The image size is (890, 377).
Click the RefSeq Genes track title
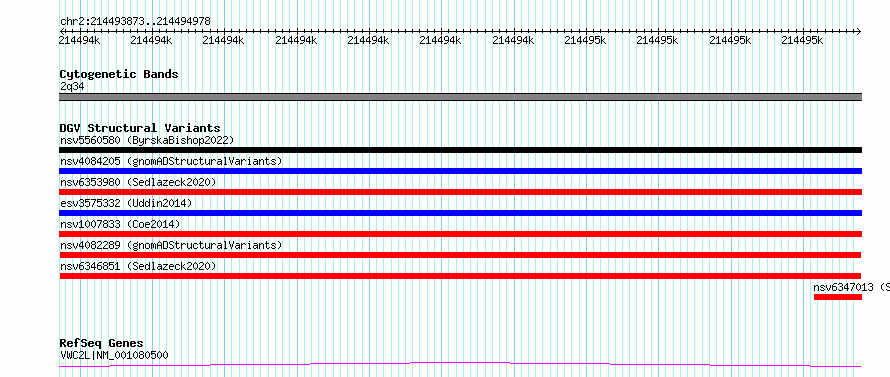pyautogui.click(x=101, y=343)
